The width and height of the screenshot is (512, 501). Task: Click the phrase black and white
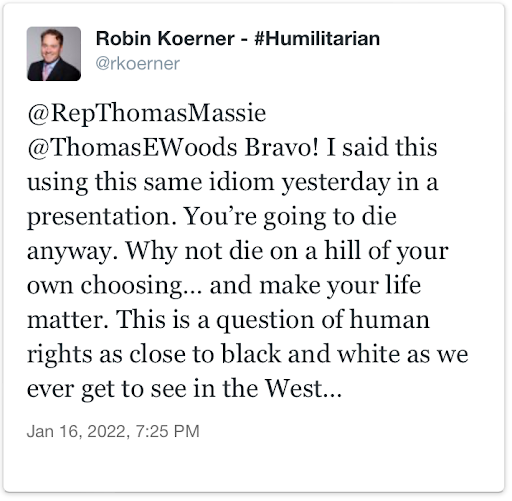pyautogui.click(x=311, y=354)
